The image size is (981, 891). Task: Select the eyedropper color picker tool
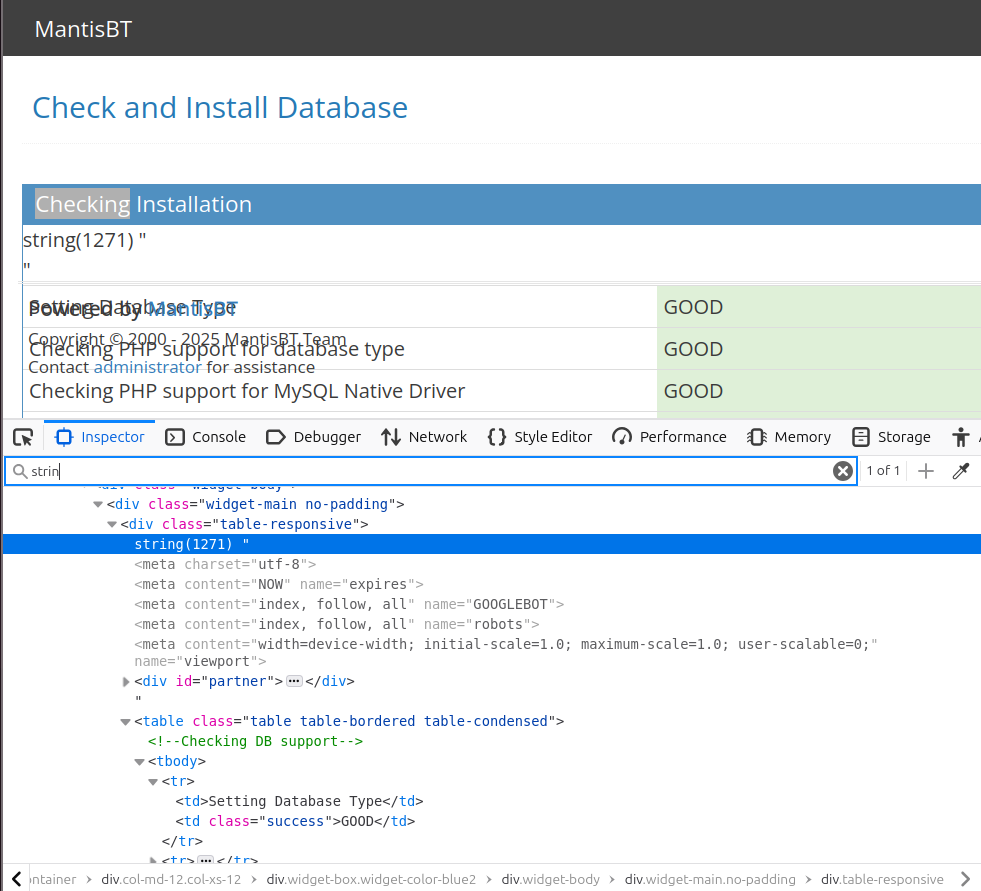point(961,471)
